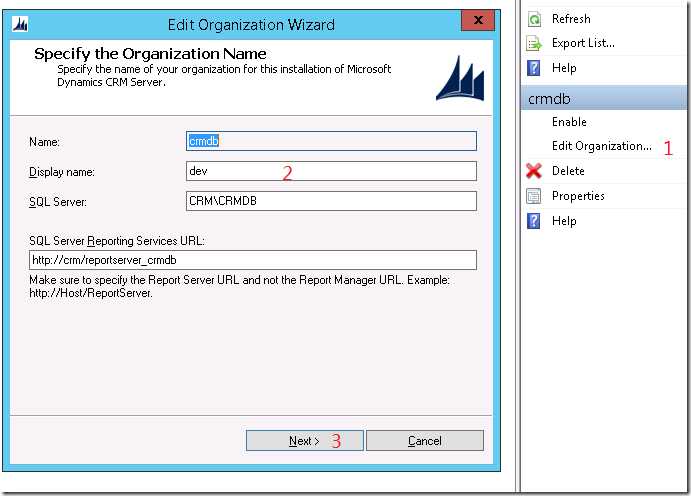This screenshot has height=496, width=691.
Task: Click the Report Server URL example note
Action: (239, 286)
